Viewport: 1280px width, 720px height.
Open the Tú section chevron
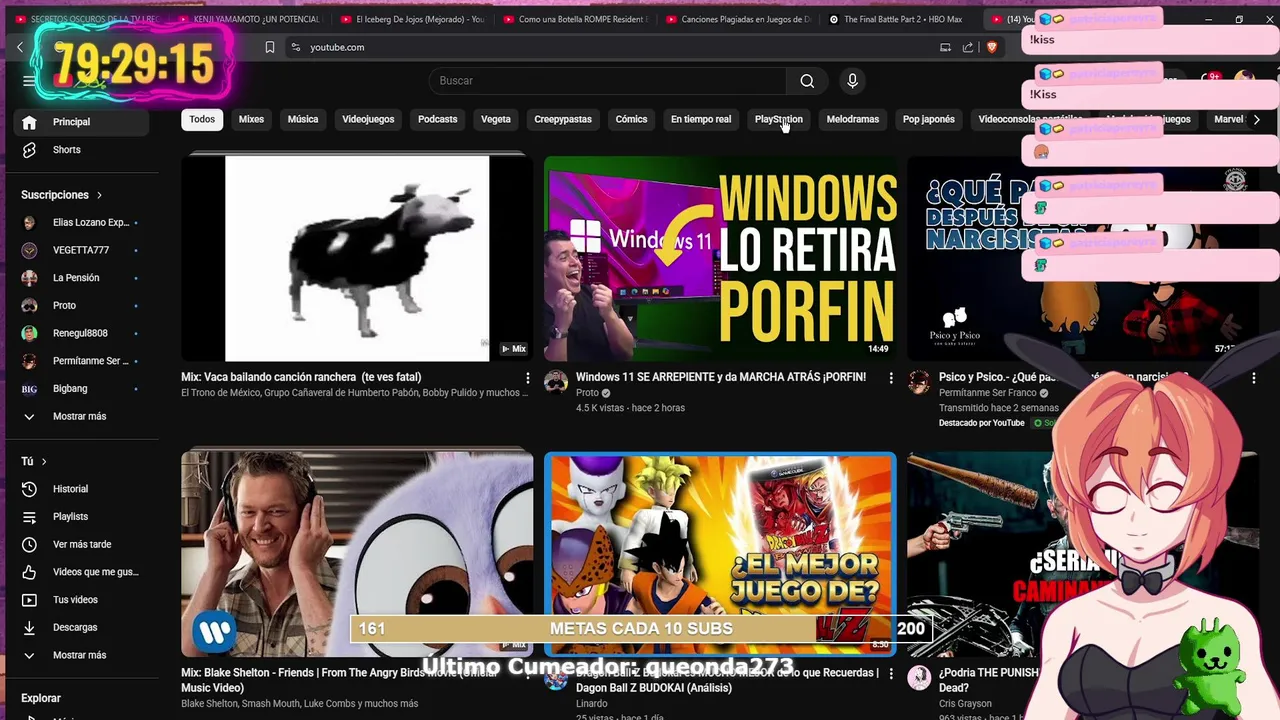coord(44,461)
